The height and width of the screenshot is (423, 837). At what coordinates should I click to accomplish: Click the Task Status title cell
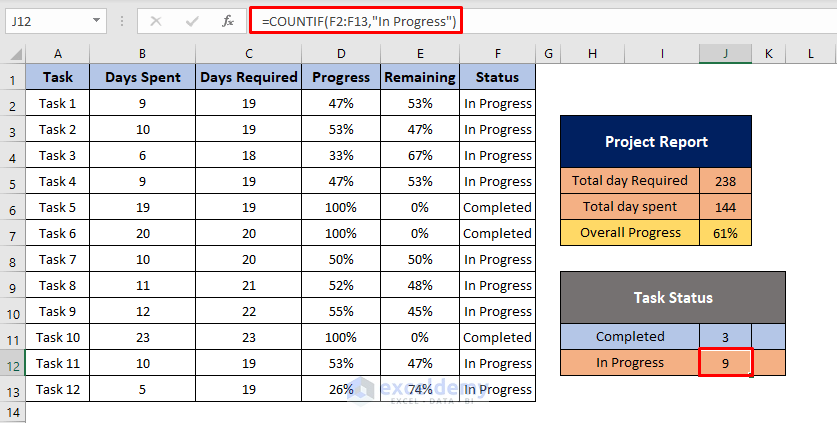(673, 297)
